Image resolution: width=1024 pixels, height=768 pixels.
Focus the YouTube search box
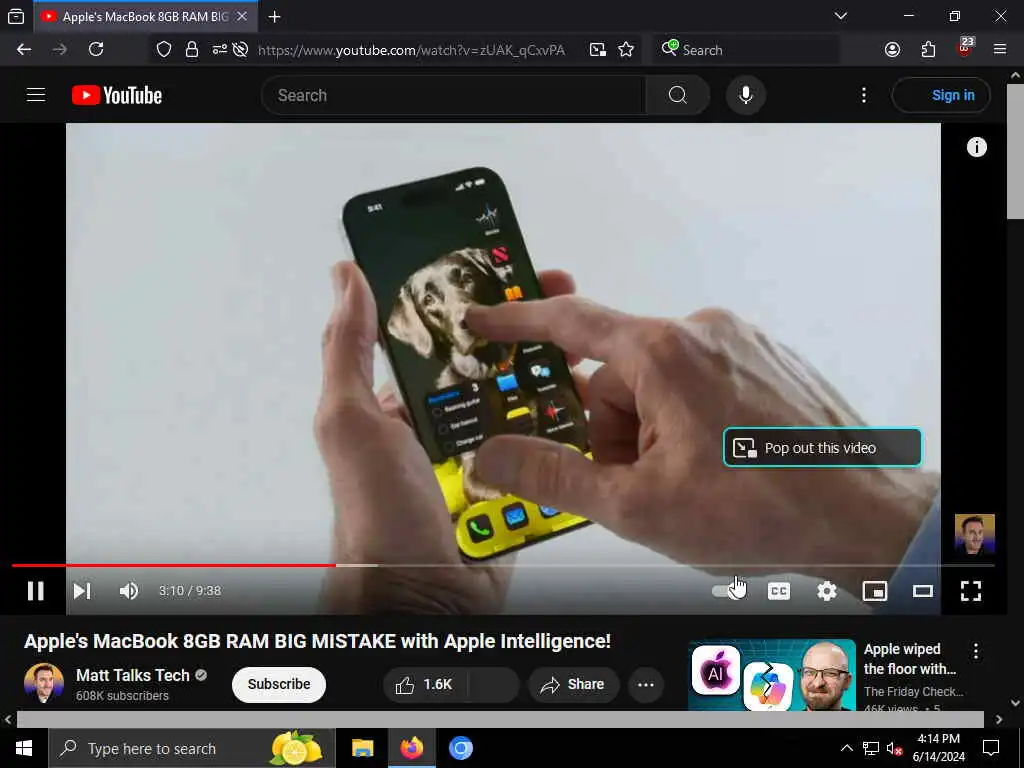(453, 95)
